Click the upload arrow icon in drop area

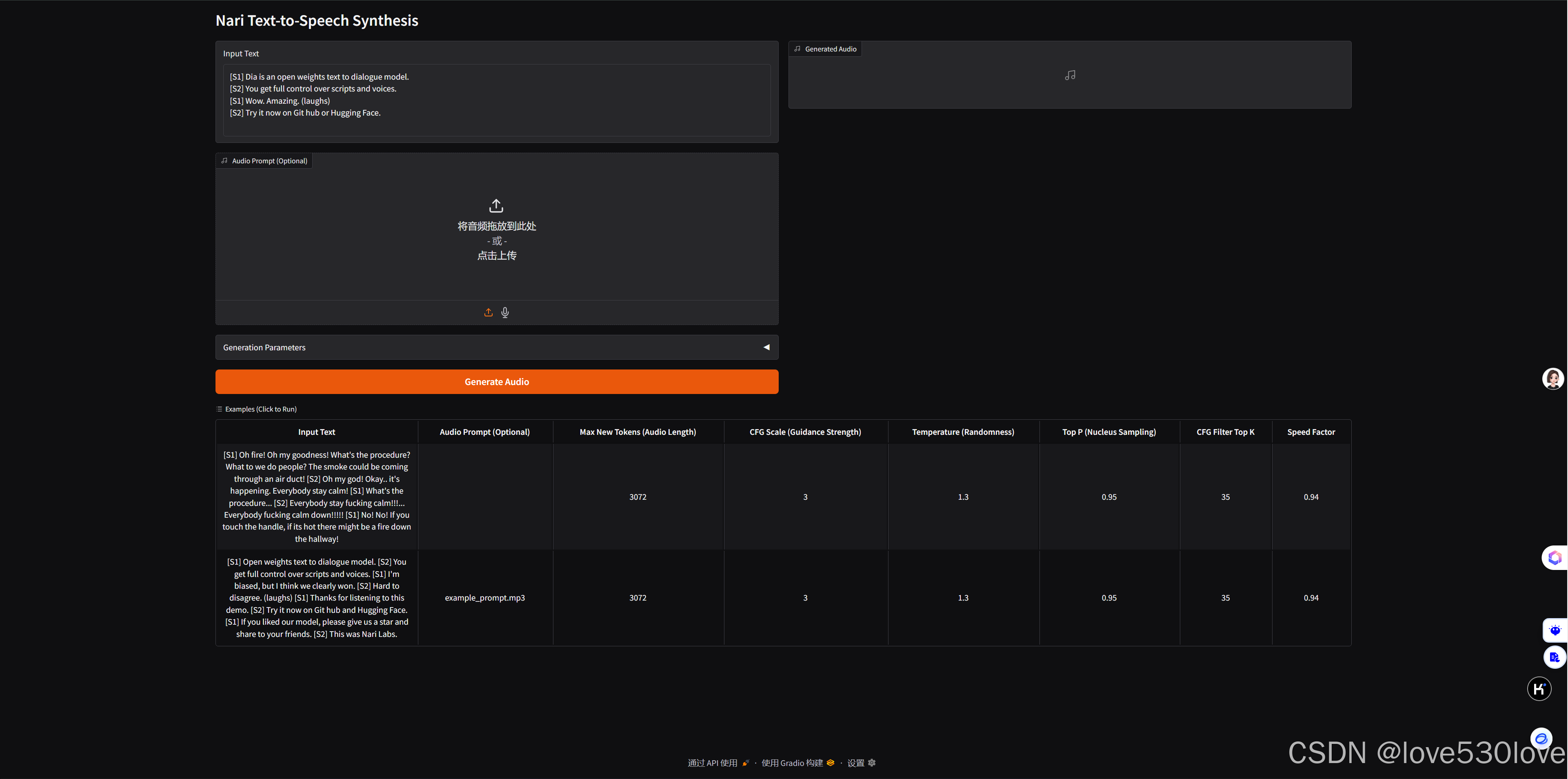point(496,205)
